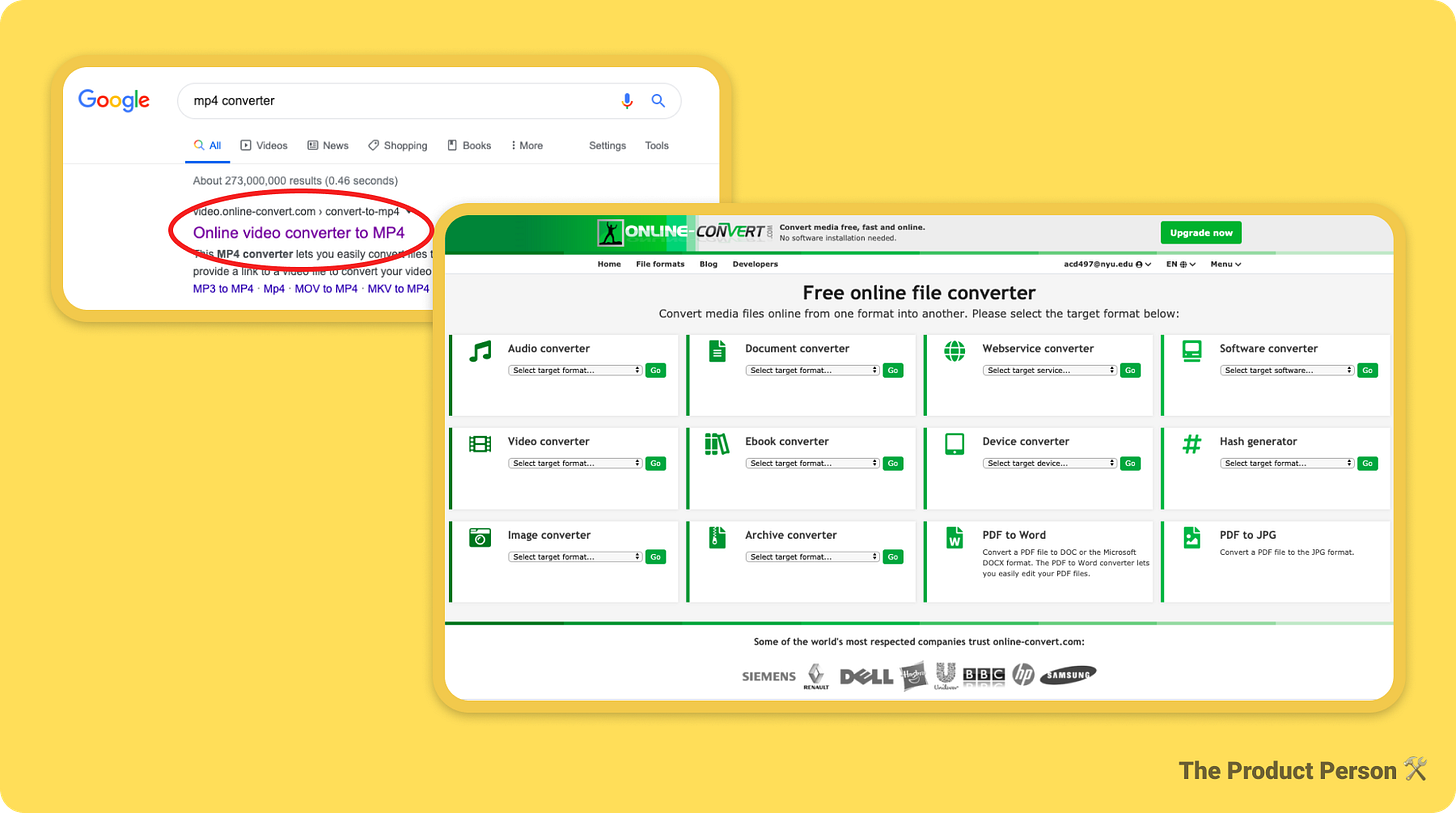Open the Document converter target format dropdown
The width and height of the screenshot is (1456, 813).
coord(812,370)
